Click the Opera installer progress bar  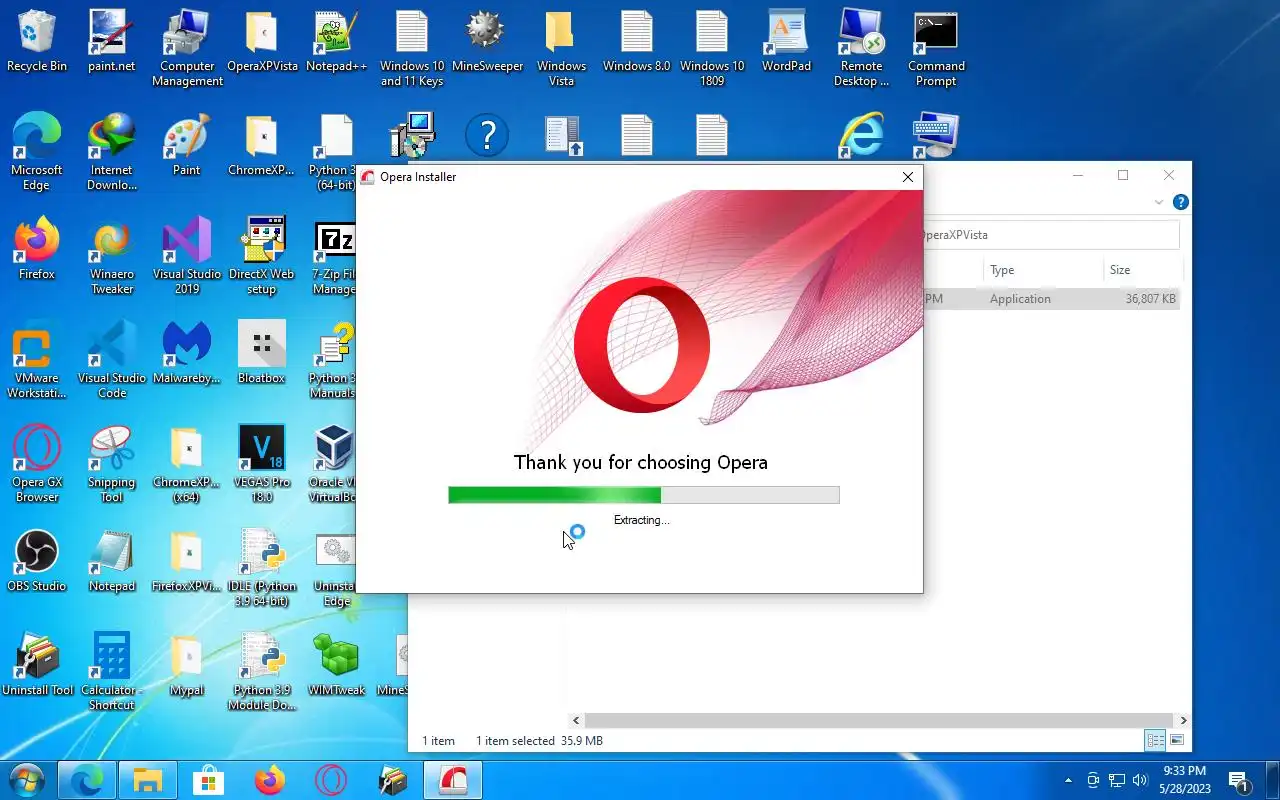click(643, 495)
